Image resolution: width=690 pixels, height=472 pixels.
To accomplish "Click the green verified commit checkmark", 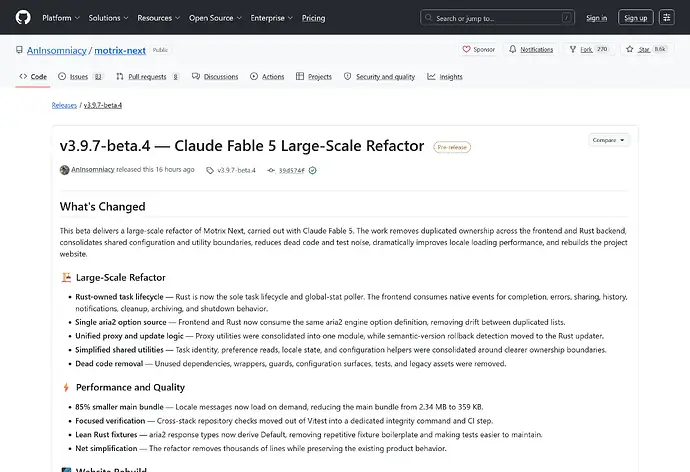I will pyautogui.click(x=312, y=170).
